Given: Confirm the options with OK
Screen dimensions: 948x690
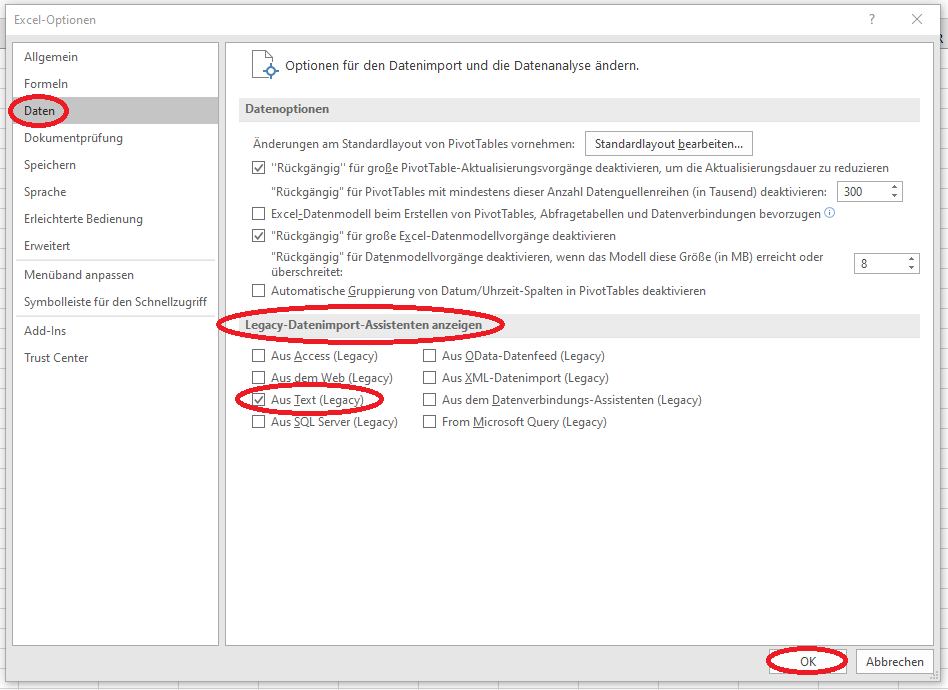Looking at the screenshot, I should point(808,662).
